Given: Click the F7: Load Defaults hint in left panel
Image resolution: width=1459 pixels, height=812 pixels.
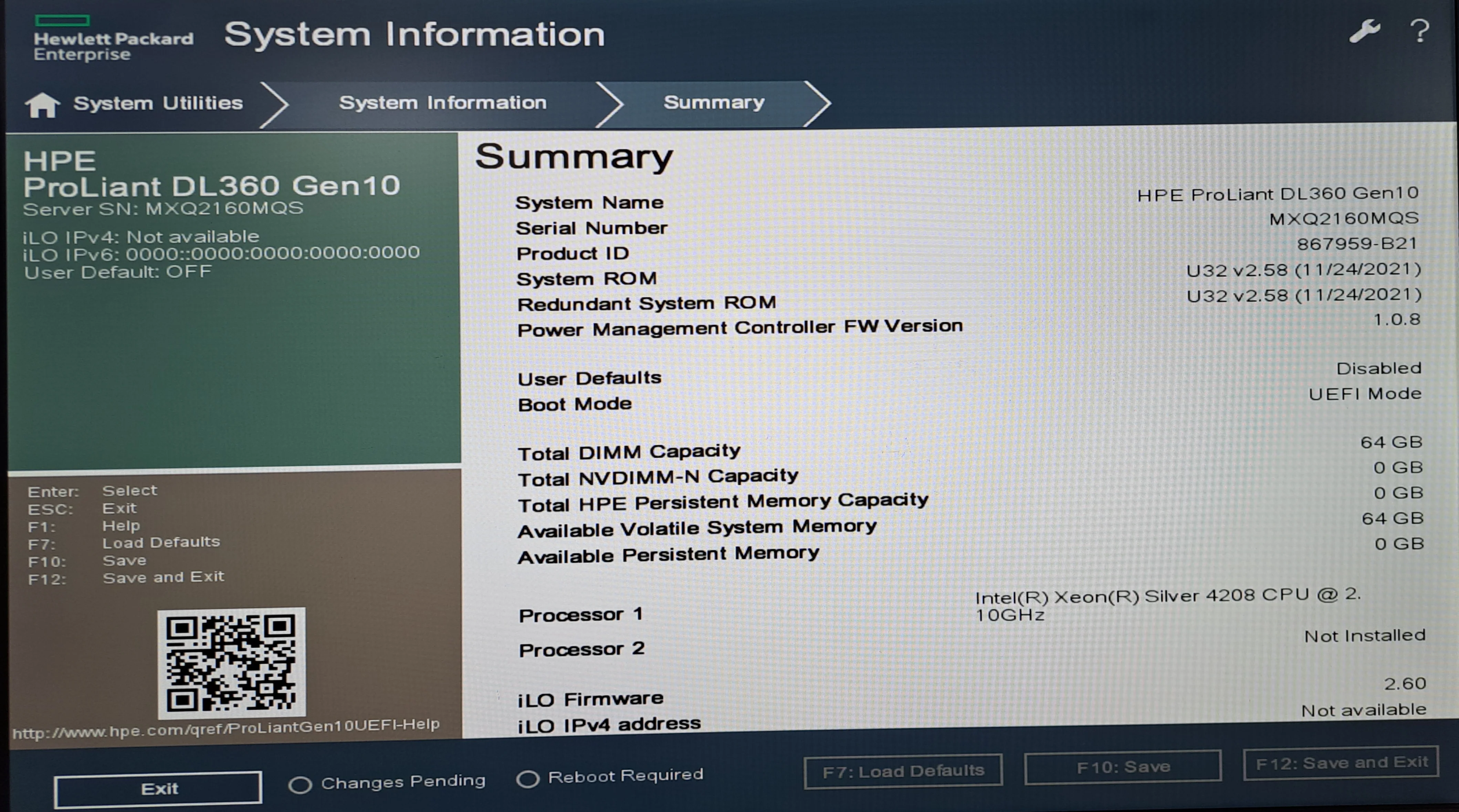Looking at the screenshot, I should 124,543.
